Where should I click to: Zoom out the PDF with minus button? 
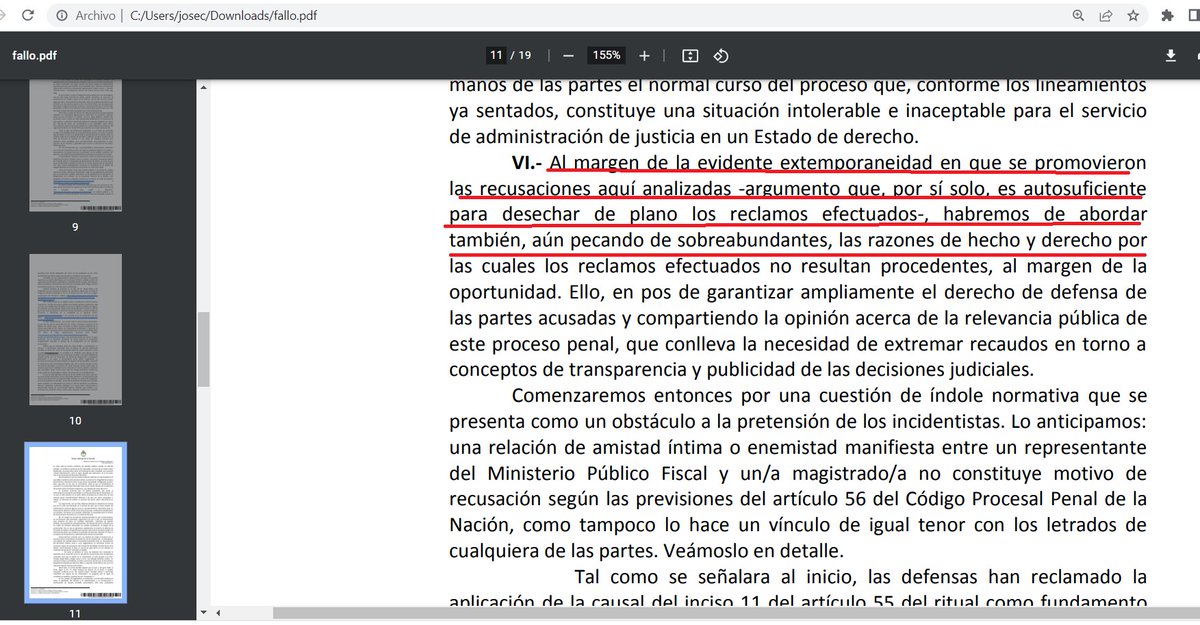coord(568,56)
